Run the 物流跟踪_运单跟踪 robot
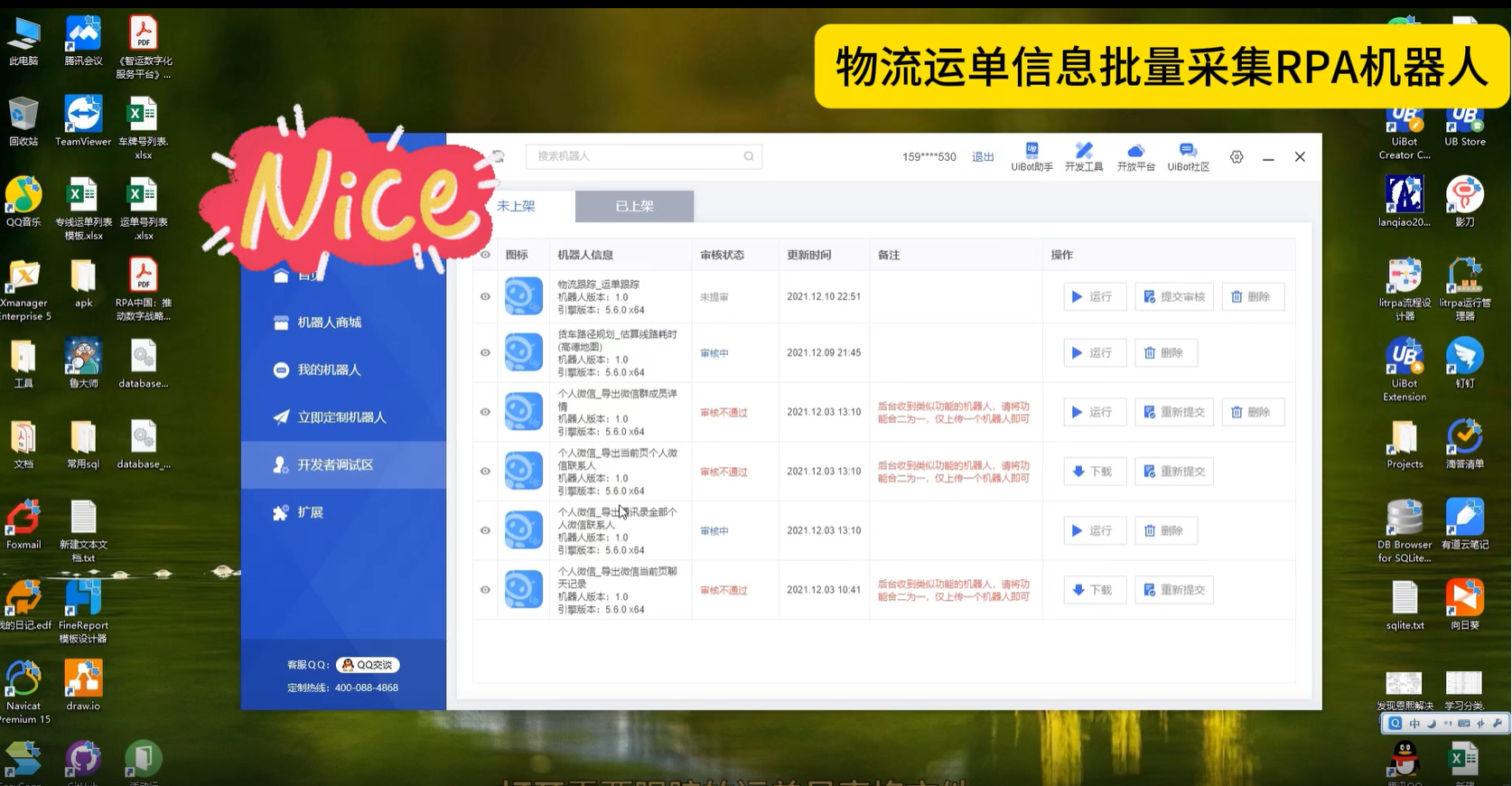The height and width of the screenshot is (786, 1512). [x=1095, y=296]
